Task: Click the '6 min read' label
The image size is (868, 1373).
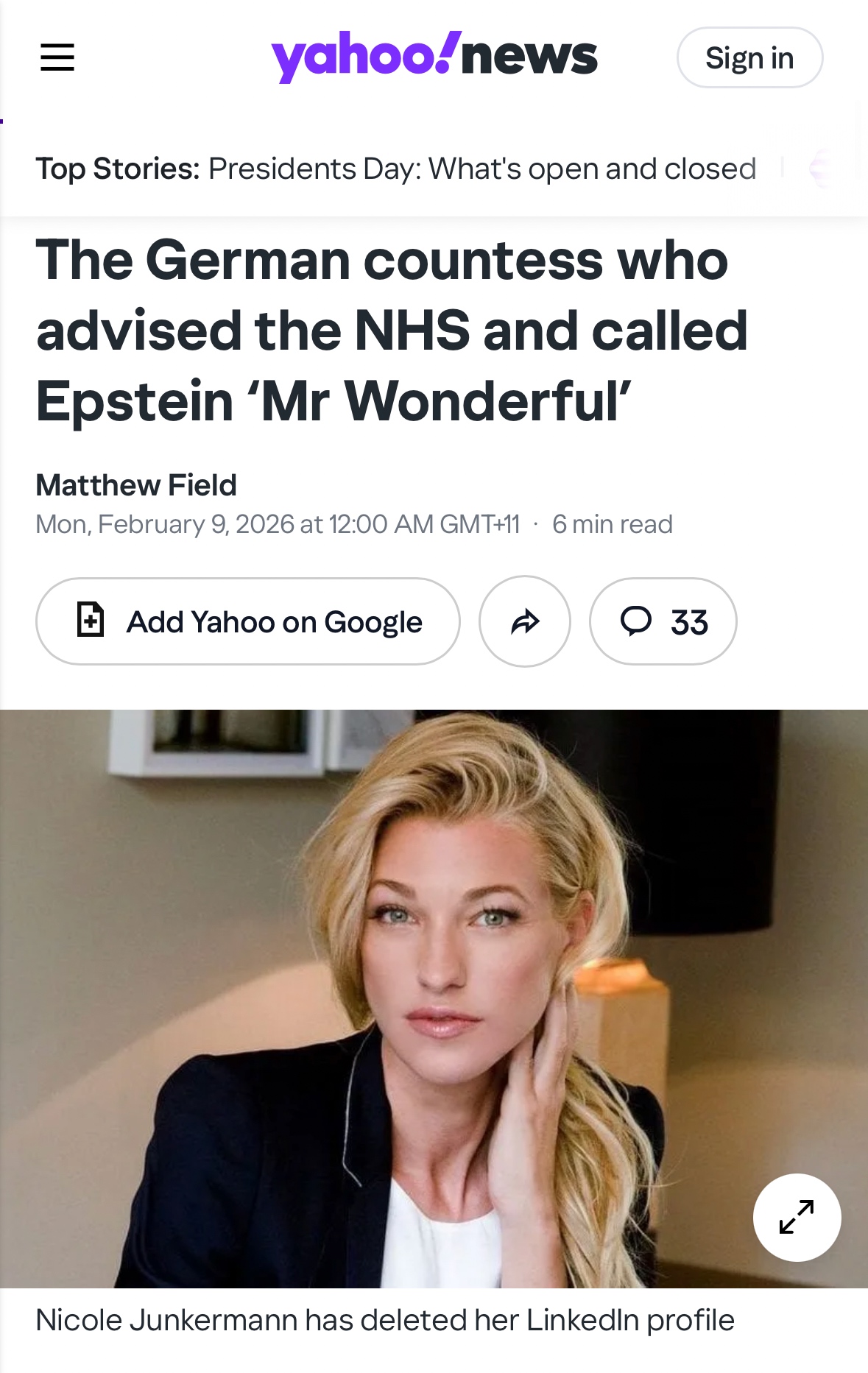Action: click(x=612, y=524)
